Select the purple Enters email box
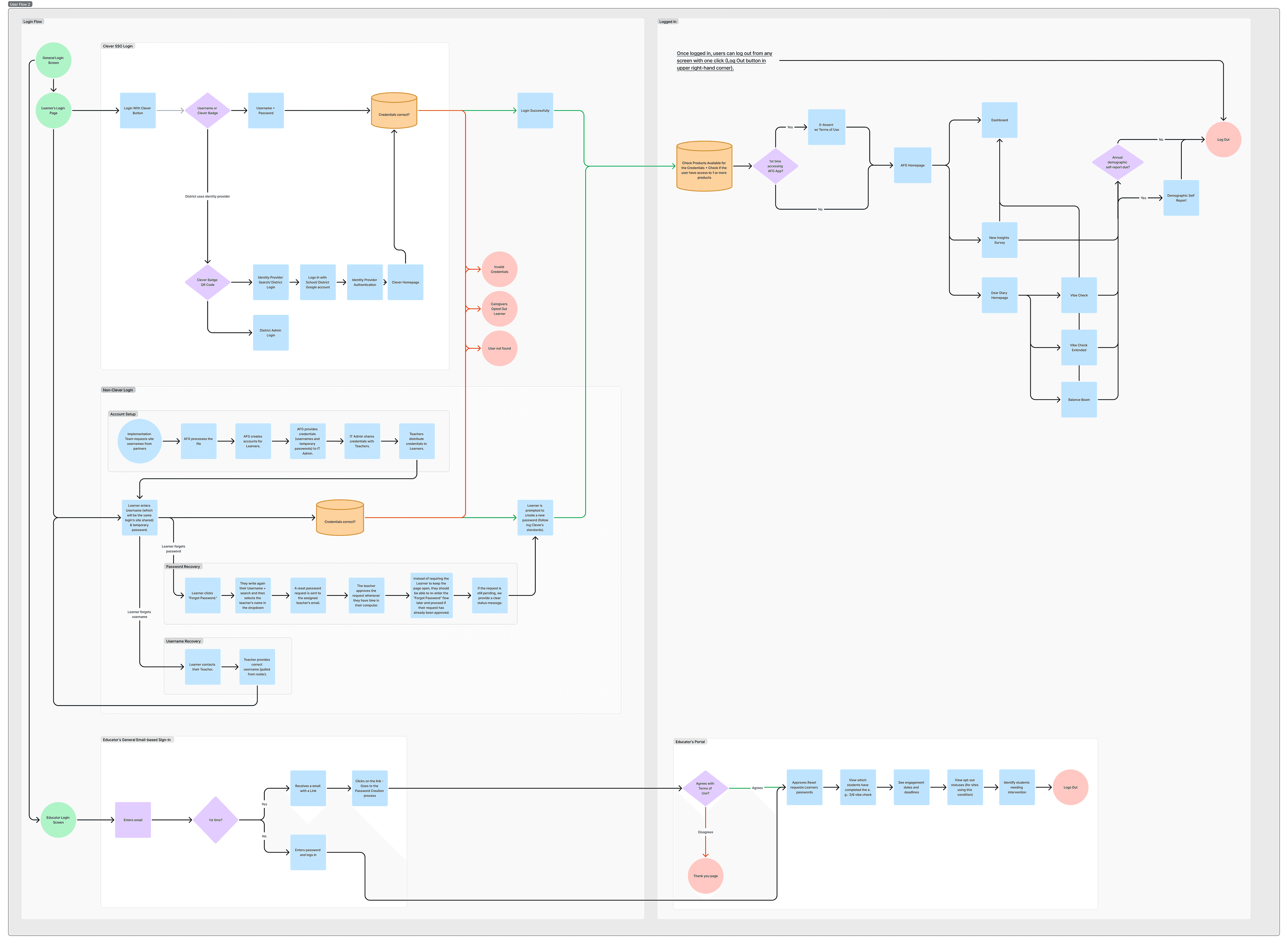Screen dimensions: 1288x944 click(x=132, y=820)
